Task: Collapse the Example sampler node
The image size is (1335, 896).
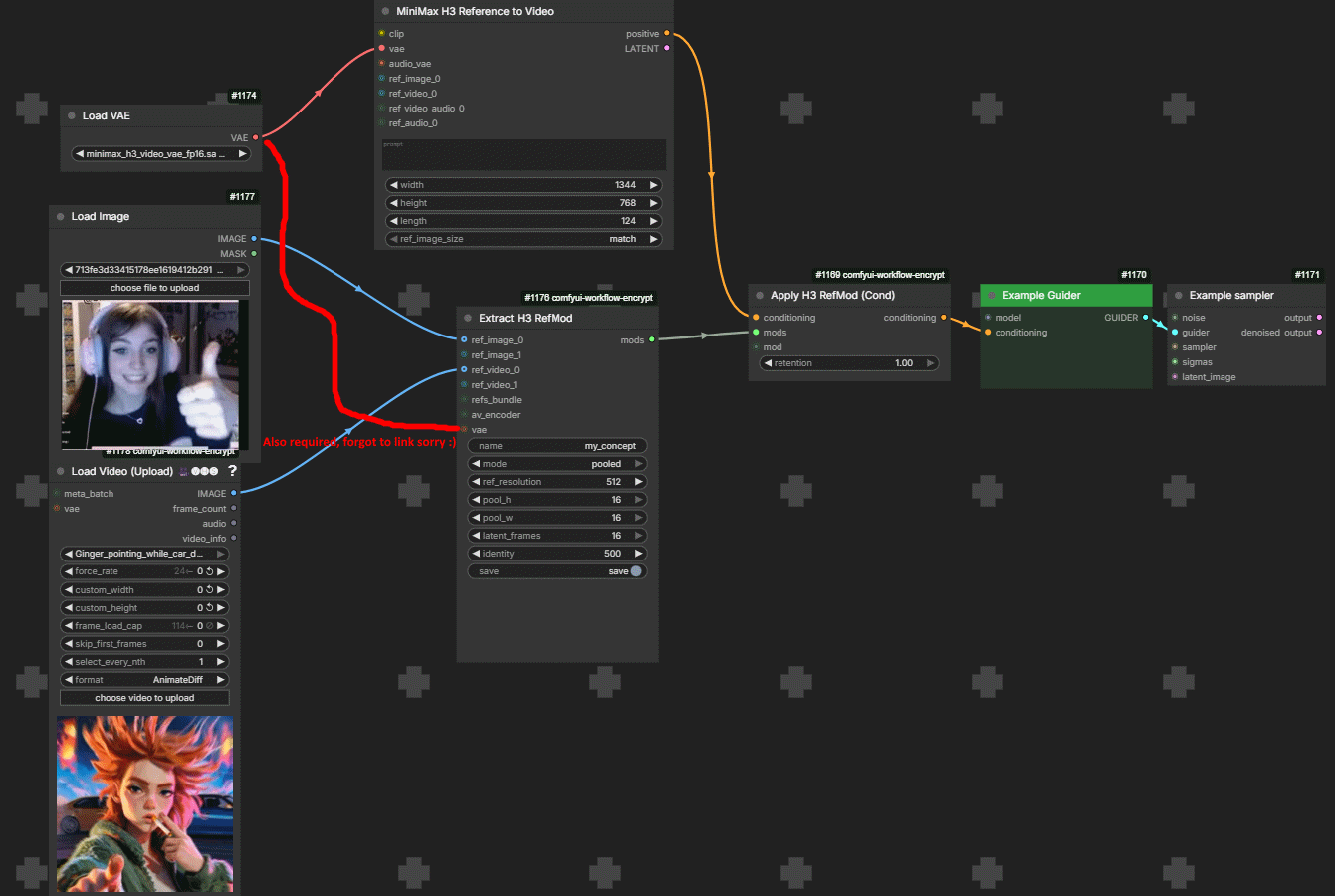Action: [1179, 296]
